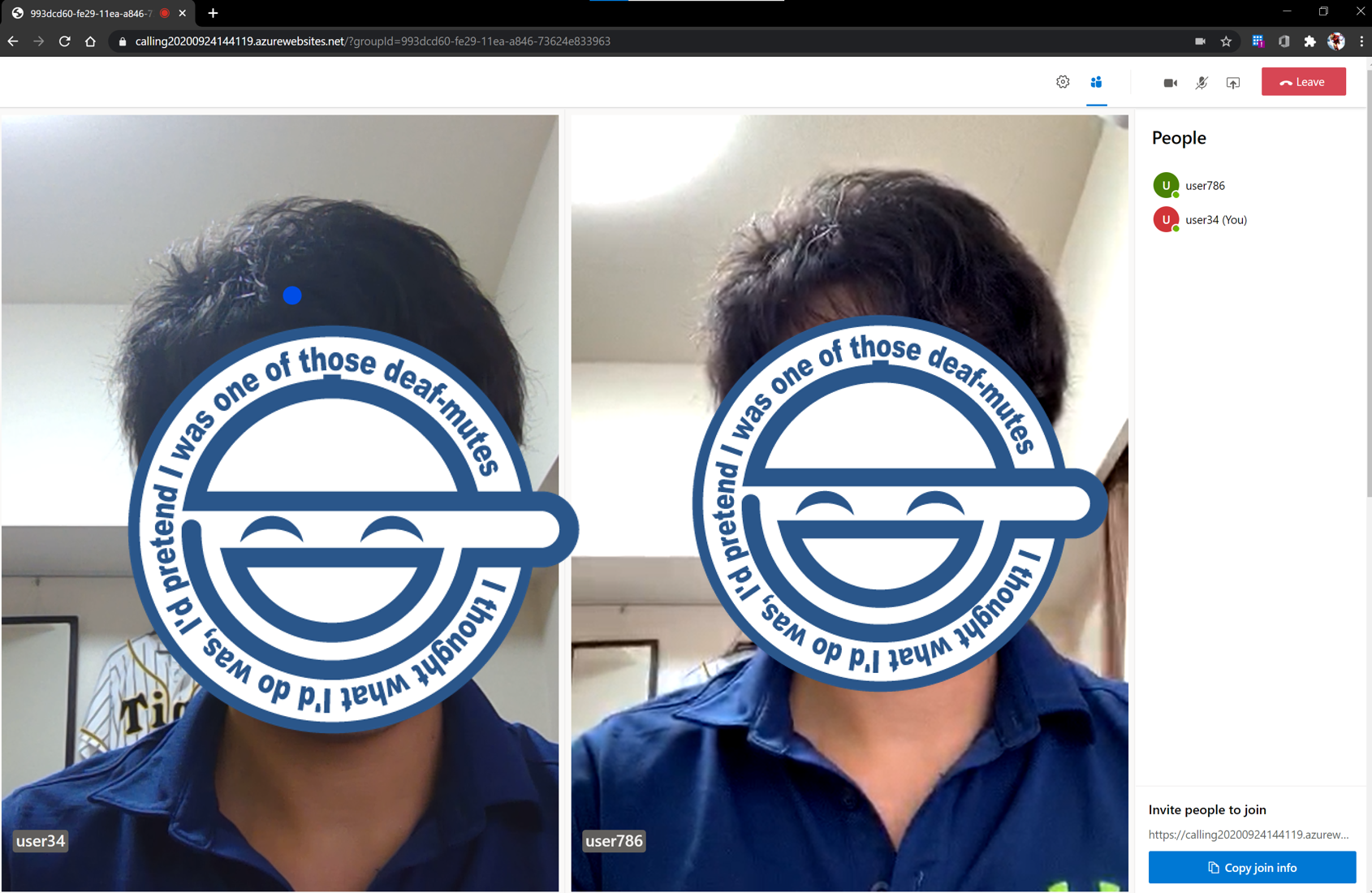The image size is (1372, 893).
Task: Unmute the microphone
Action: pyautogui.click(x=1202, y=82)
